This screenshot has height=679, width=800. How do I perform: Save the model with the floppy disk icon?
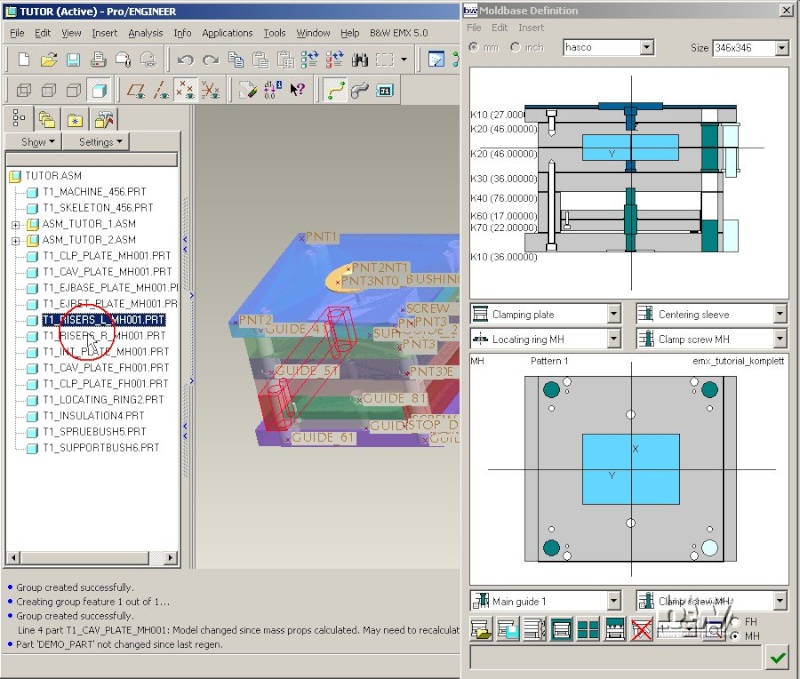pyautogui.click(x=73, y=60)
